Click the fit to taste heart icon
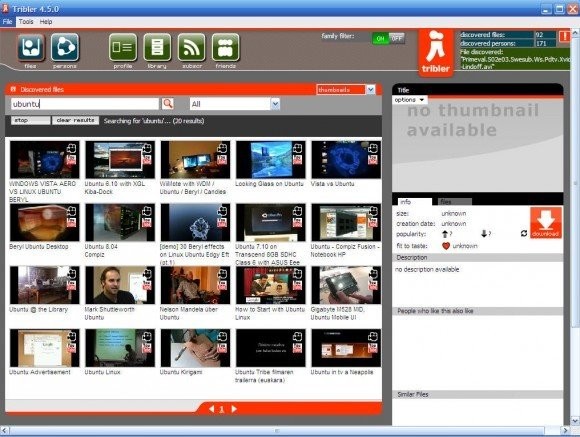 click(x=446, y=246)
